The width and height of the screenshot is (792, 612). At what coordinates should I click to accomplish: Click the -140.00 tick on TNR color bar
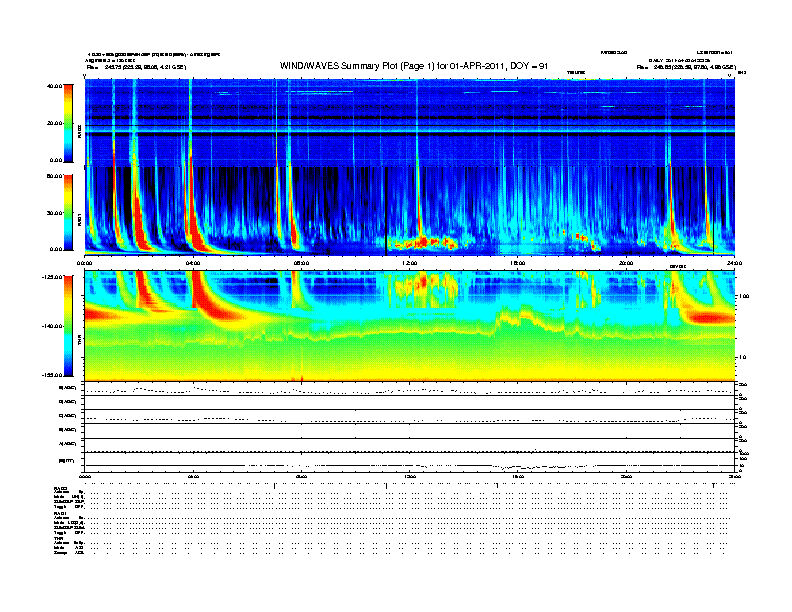coord(52,326)
